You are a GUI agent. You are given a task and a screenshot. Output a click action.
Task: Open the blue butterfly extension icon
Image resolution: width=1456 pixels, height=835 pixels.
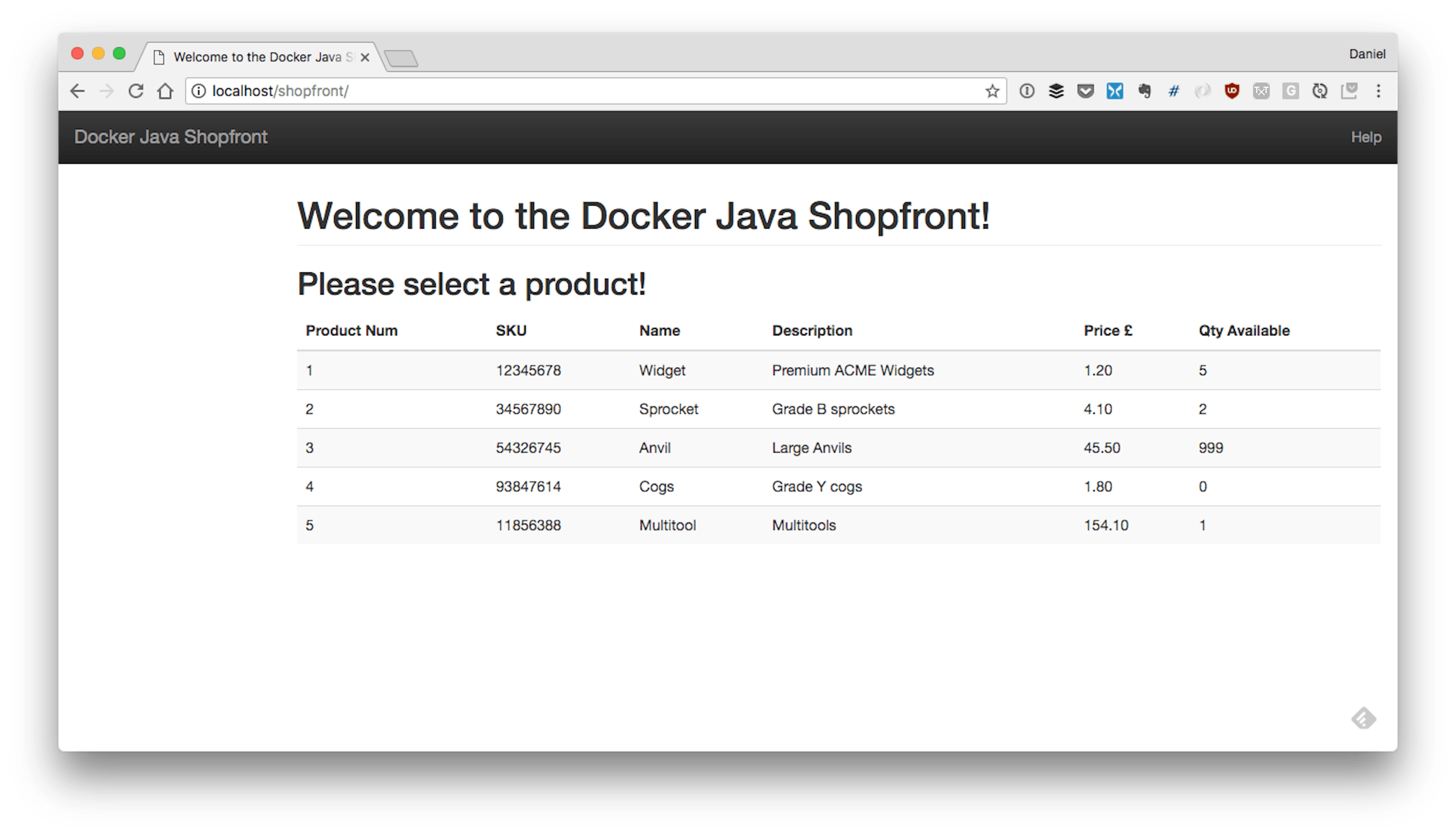click(1114, 91)
